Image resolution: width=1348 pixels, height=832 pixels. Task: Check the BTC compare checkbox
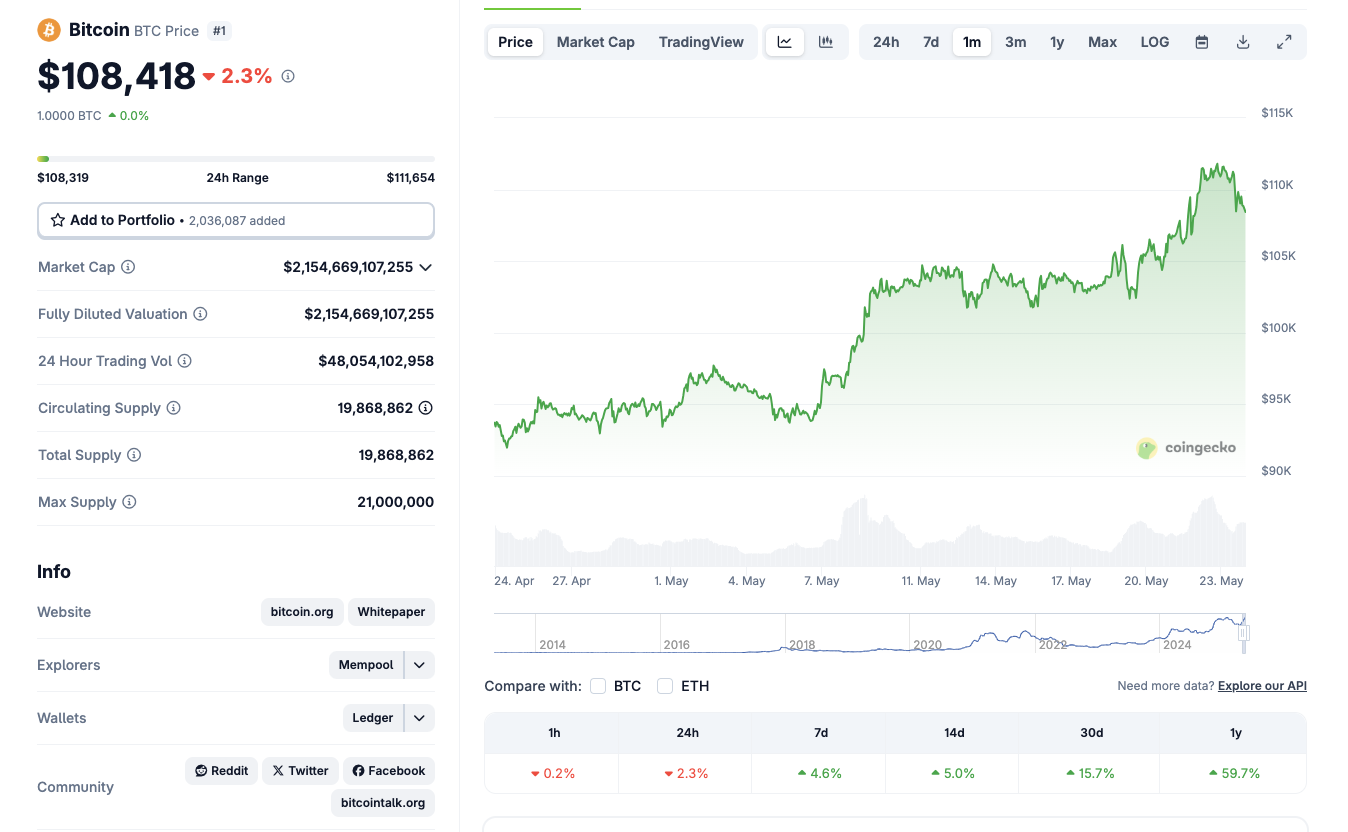598,686
